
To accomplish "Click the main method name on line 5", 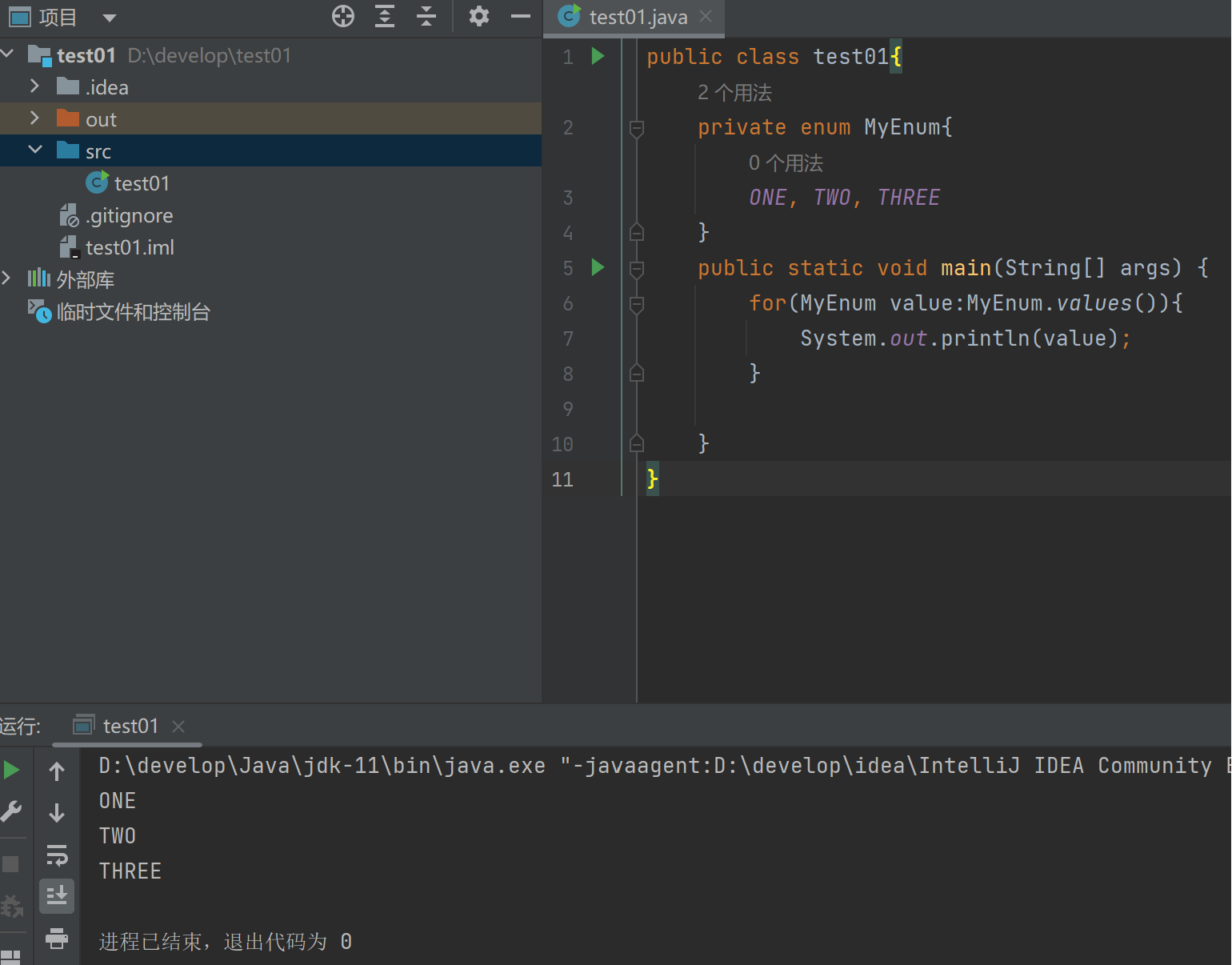I will [966, 268].
